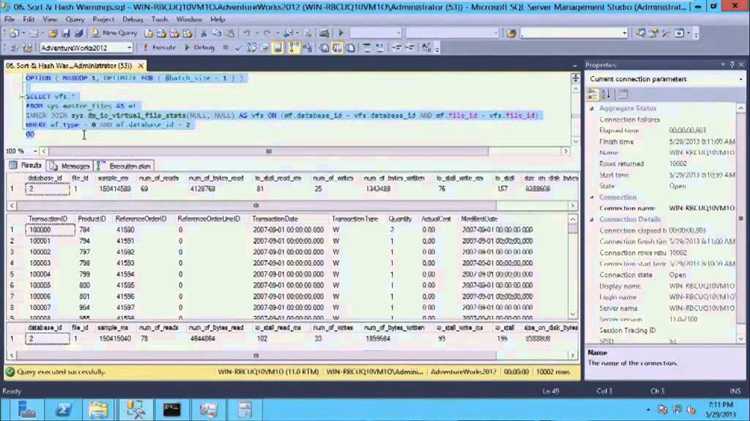Click the TransactionDate column header
This screenshot has width=750, height=421.
click(x=275, y=218)
